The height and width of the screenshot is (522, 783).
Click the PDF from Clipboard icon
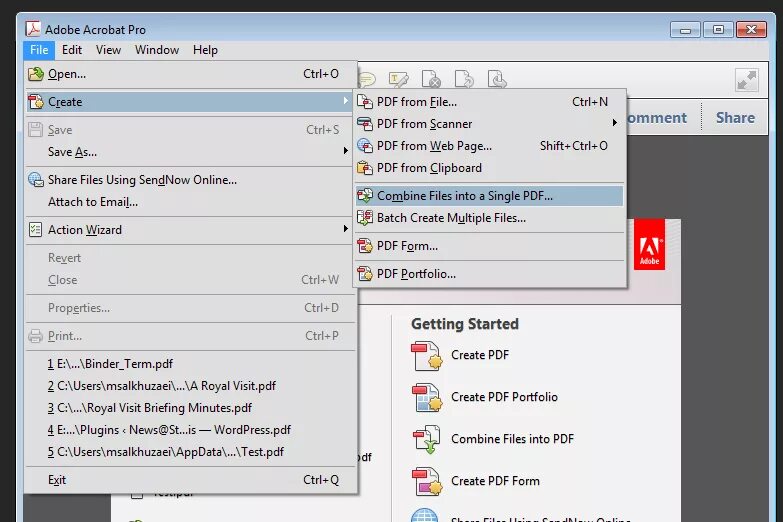[x=365, y=168]
